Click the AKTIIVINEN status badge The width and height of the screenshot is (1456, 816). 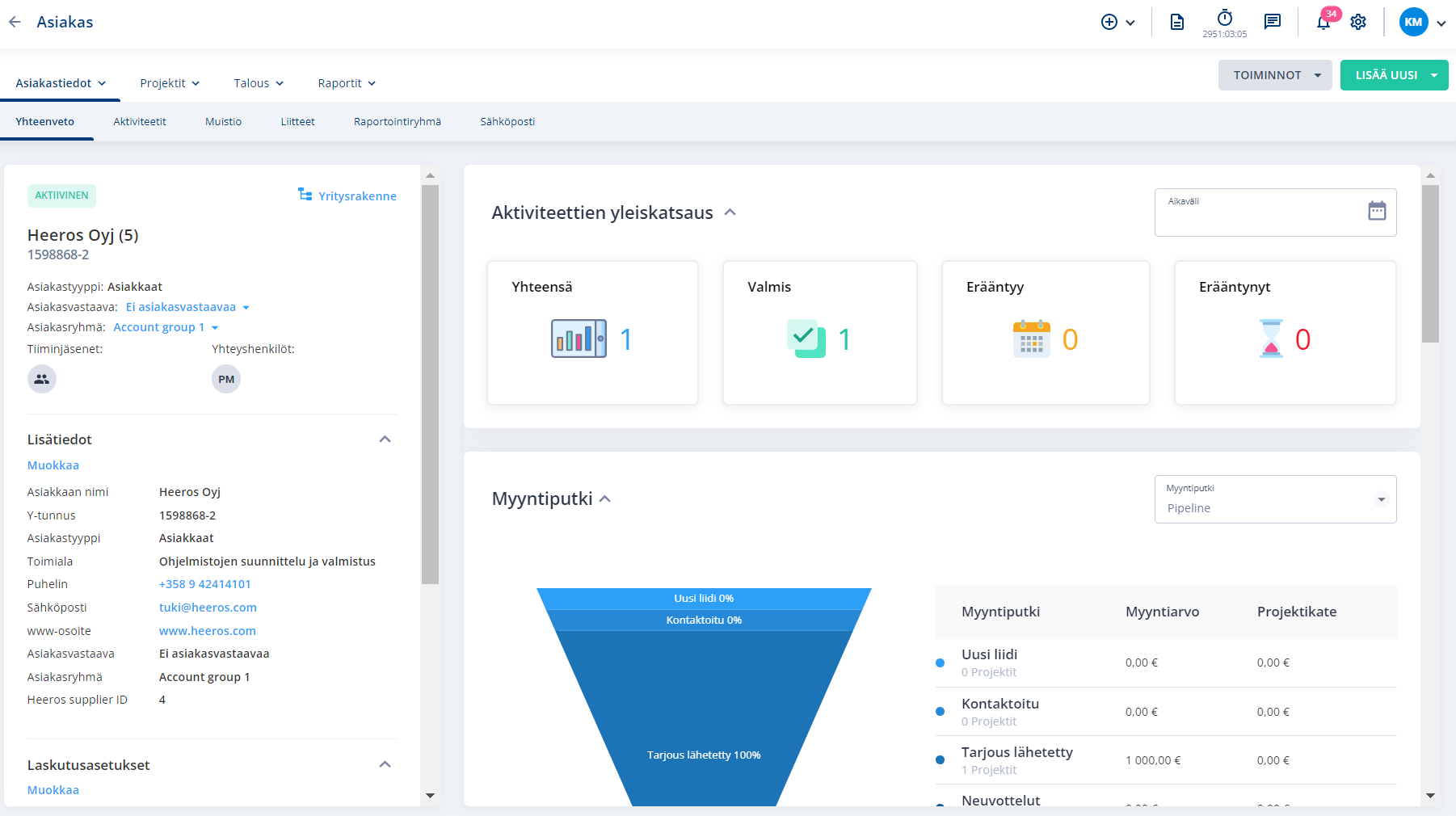61,196
